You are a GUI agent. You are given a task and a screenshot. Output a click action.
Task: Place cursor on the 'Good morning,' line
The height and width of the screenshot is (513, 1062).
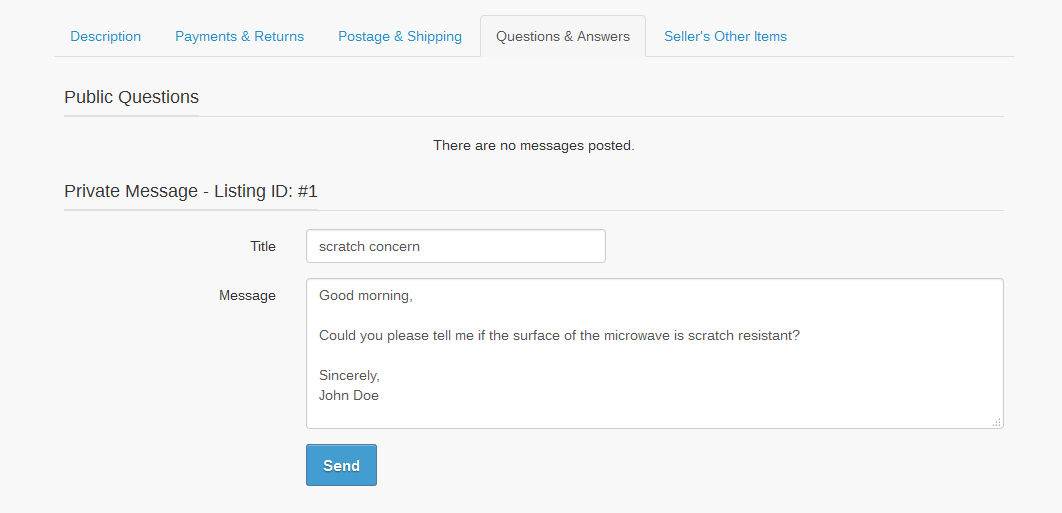click(x=365, y=296)
